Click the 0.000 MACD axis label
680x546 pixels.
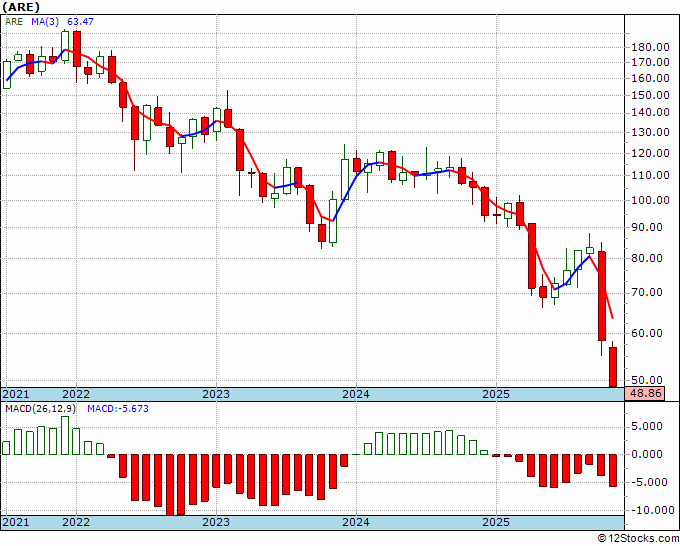coord(647,454)
